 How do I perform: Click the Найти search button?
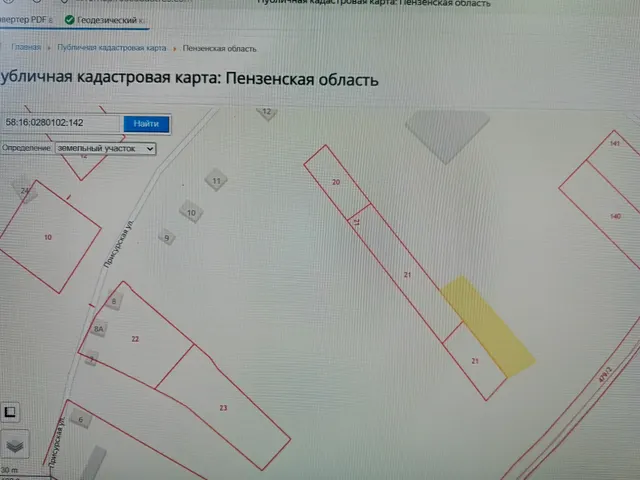click(x=146, y=124)
